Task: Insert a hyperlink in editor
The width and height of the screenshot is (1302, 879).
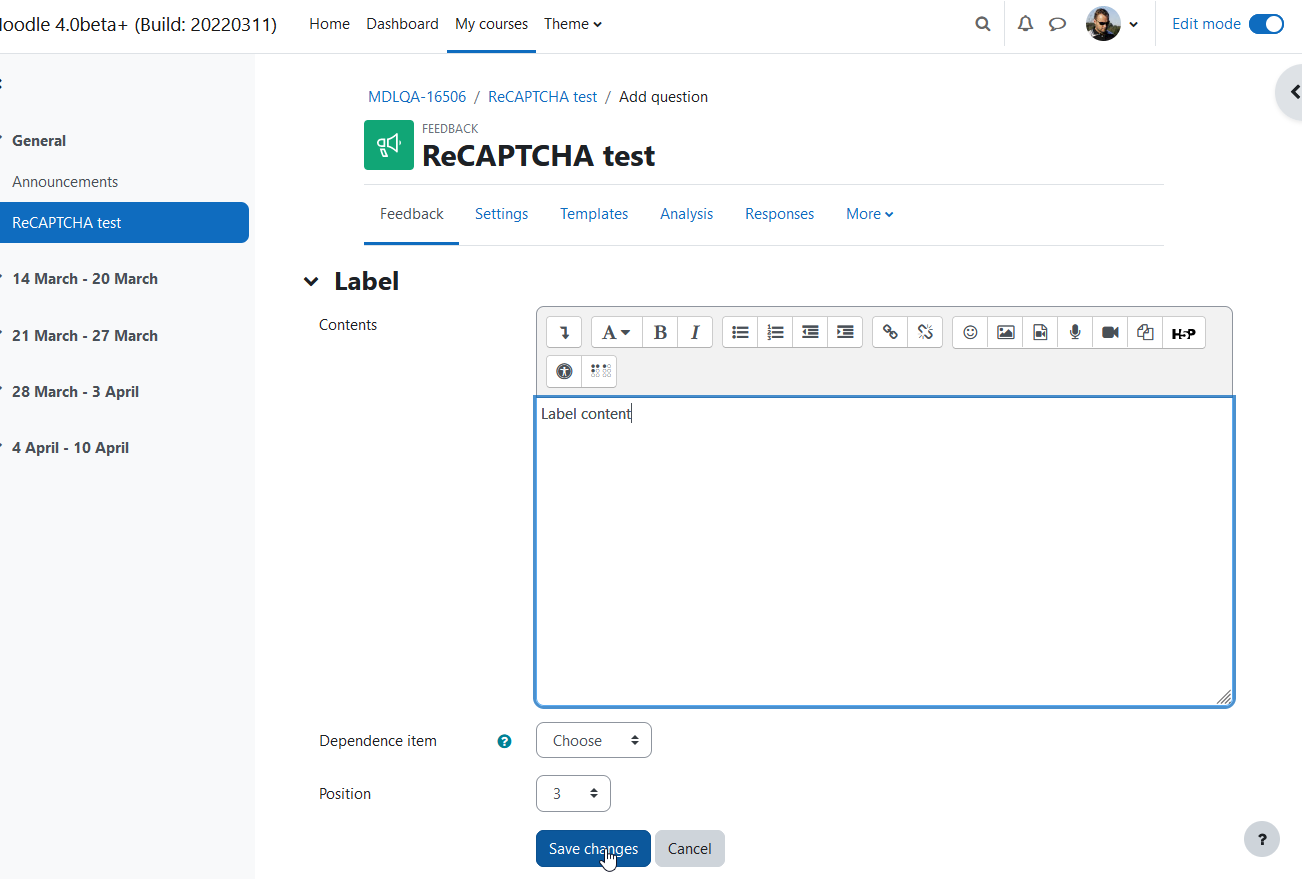Action: 890,332
